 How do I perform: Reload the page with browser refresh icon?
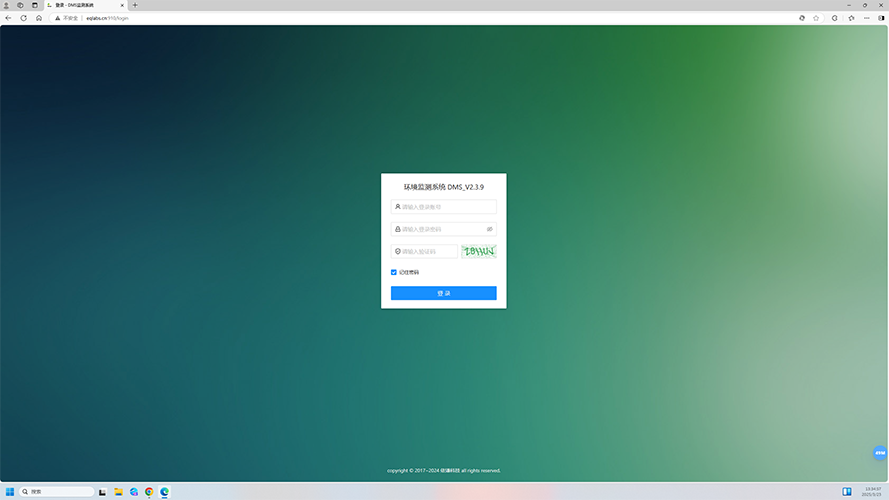23,18
